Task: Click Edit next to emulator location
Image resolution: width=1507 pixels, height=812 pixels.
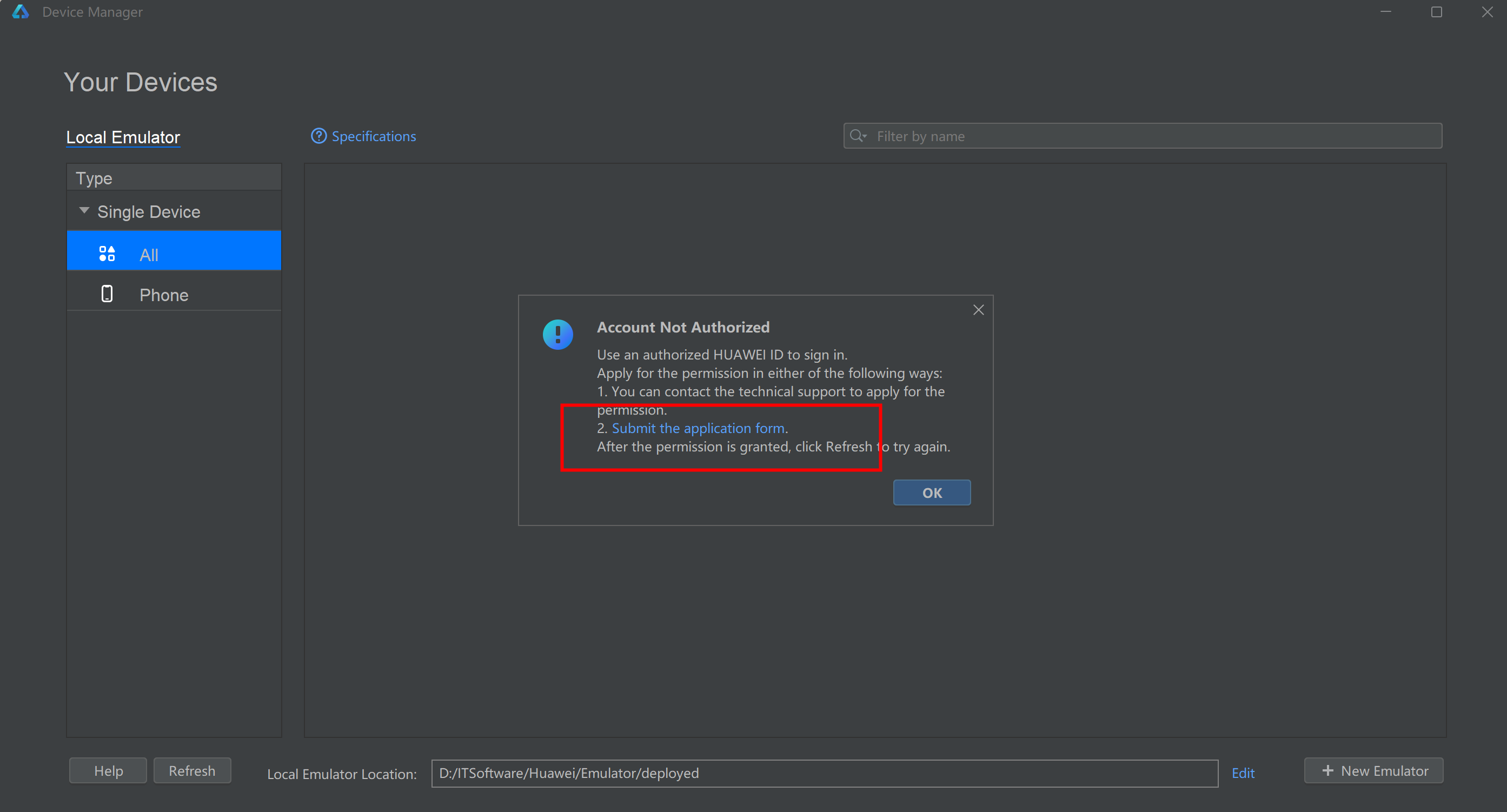Action: click(1243, 773)
